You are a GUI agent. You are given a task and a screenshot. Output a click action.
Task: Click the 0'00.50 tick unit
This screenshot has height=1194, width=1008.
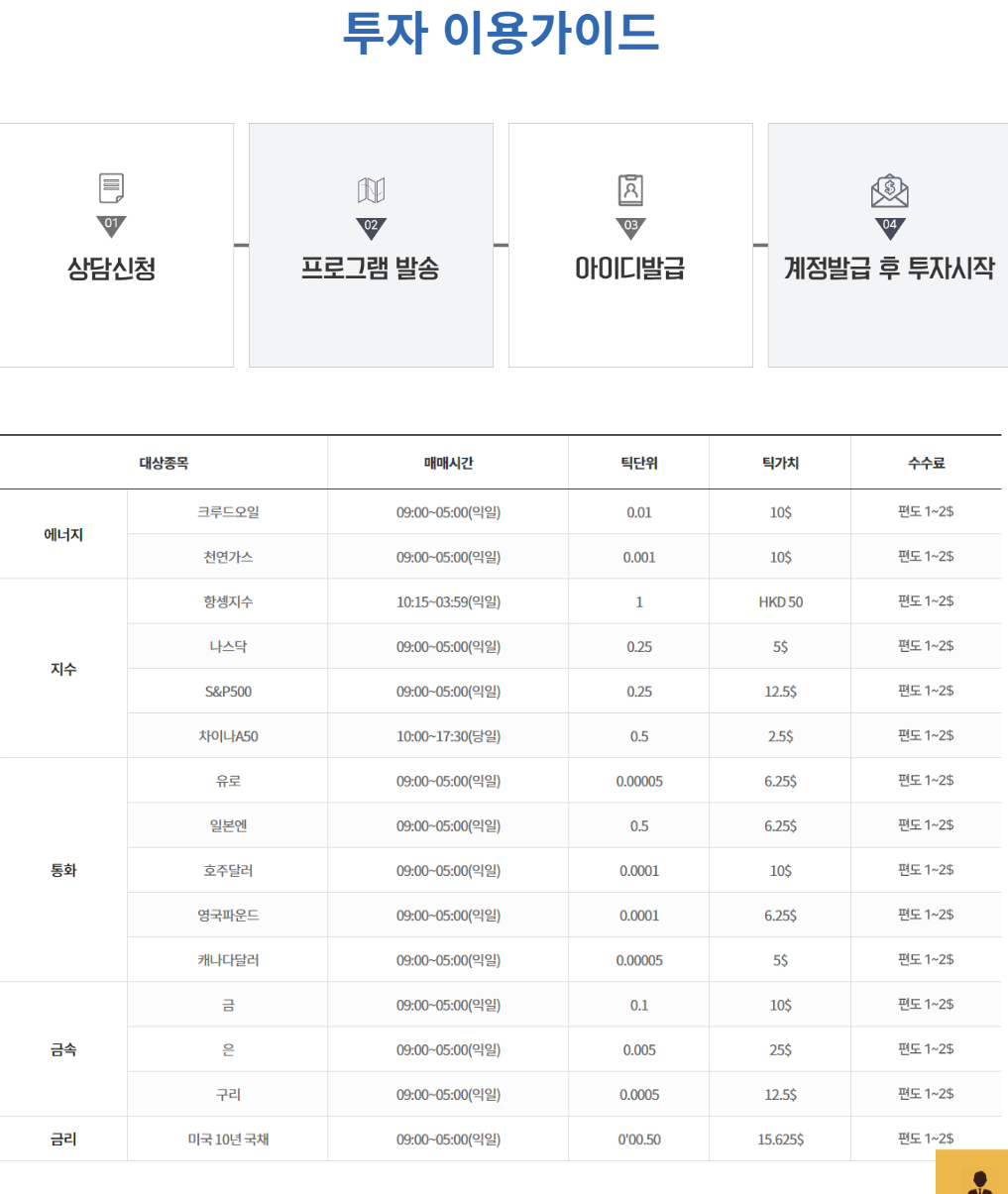point(639,1140)
